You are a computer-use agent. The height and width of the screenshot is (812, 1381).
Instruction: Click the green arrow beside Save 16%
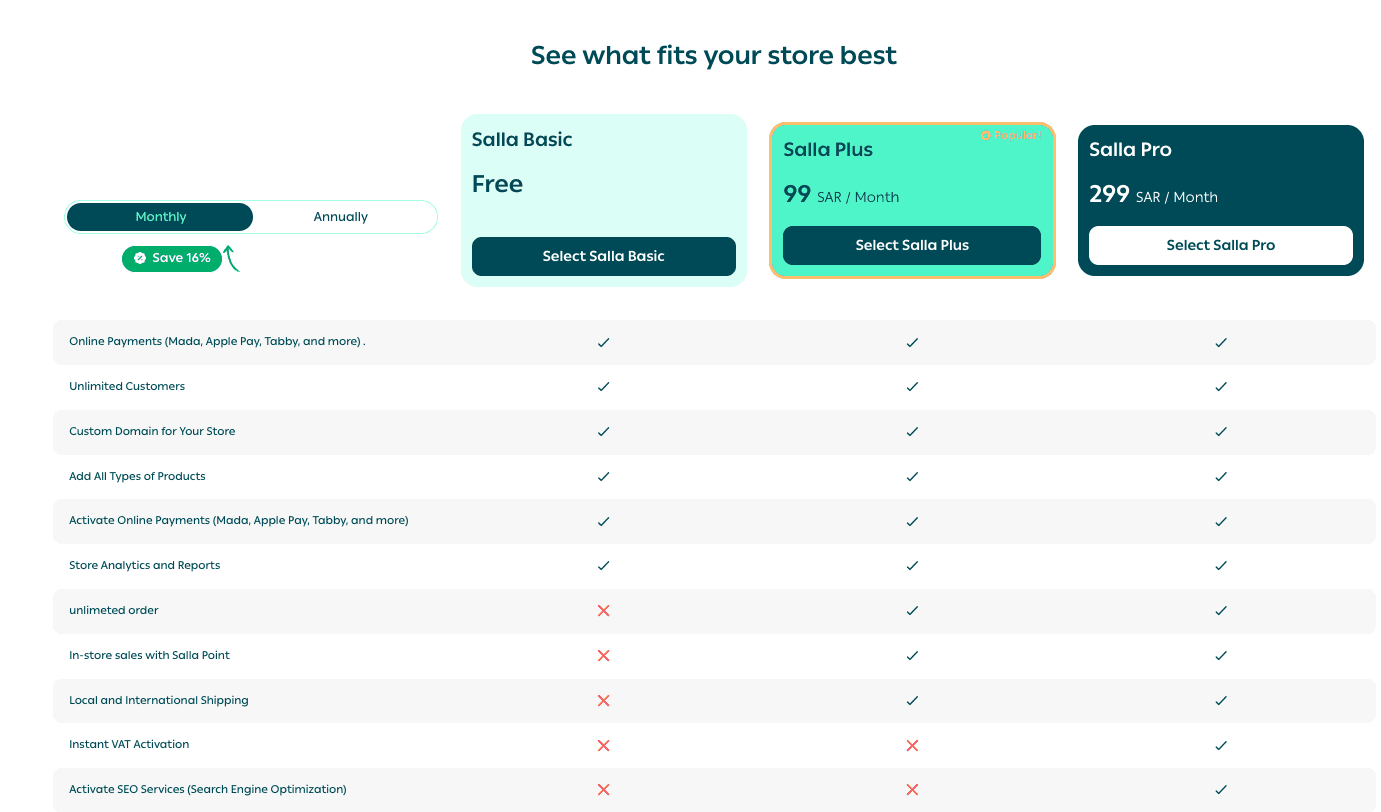point(231,259)
